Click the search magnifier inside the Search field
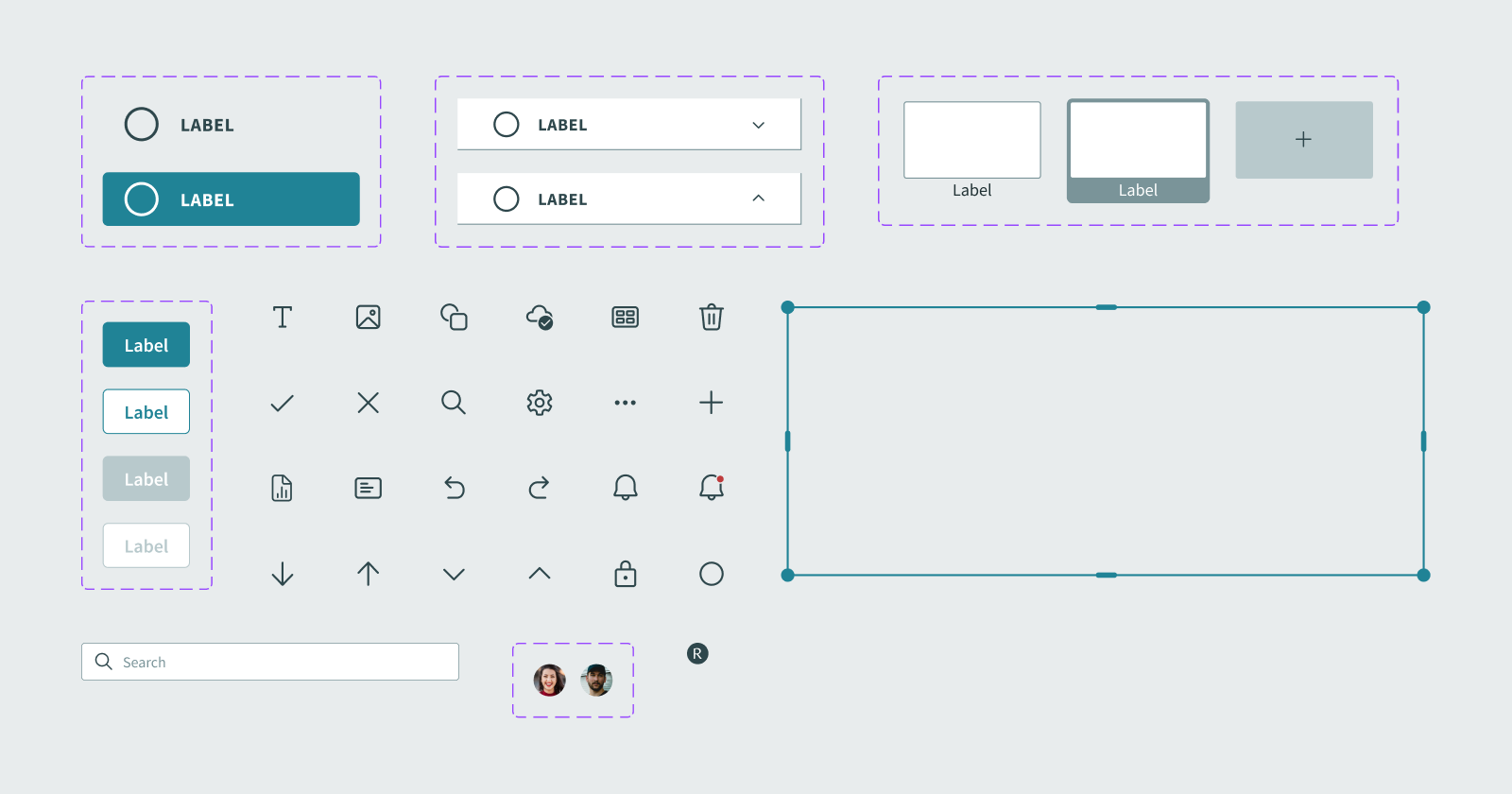This screenshot has height=794, width=1512. click(x=104, y=662)
